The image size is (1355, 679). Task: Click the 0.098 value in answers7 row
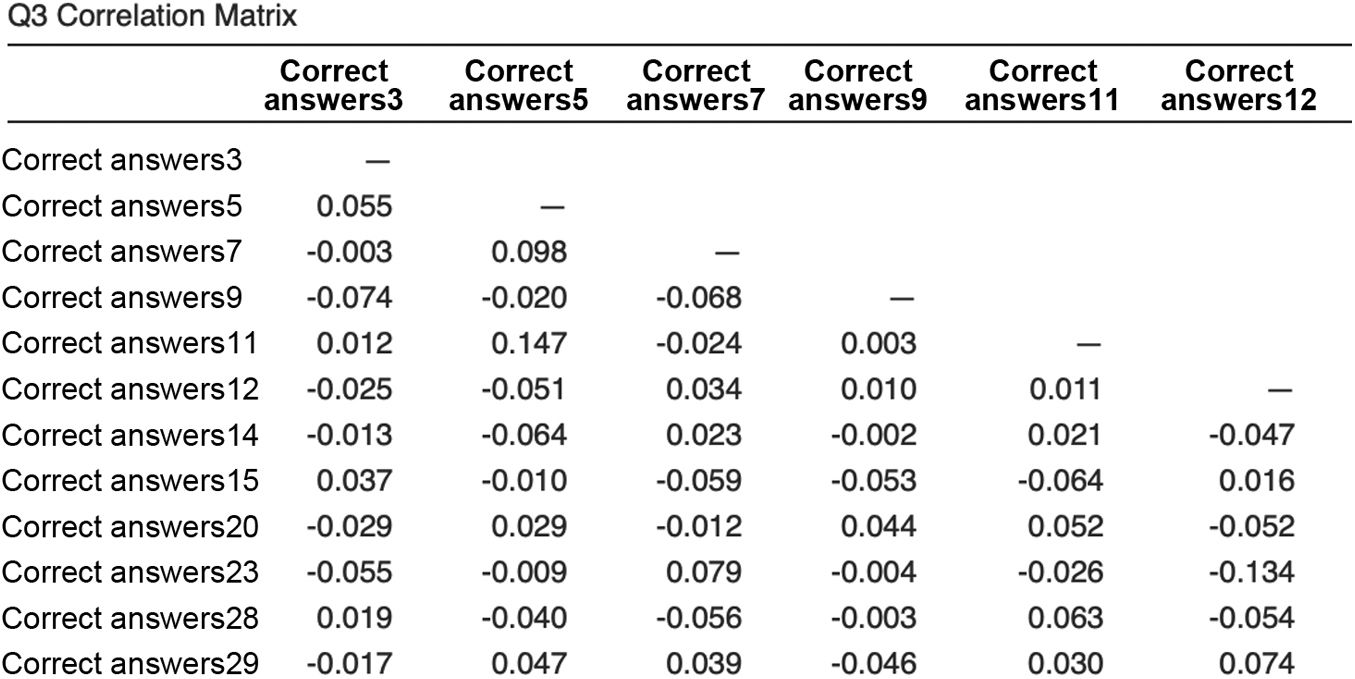point(529,252)
